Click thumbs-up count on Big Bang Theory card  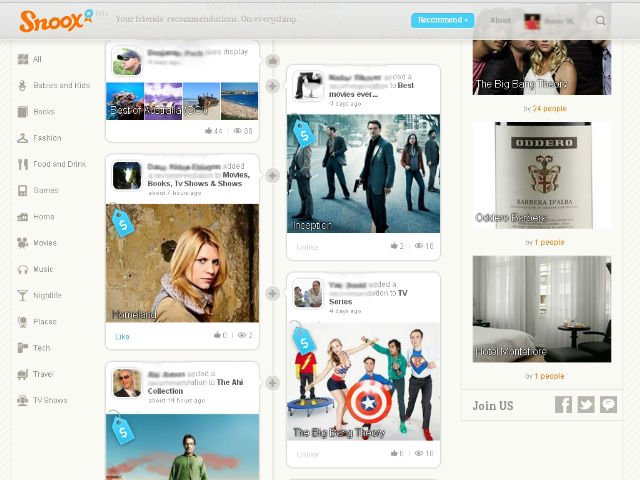pyautogui.click(x=397, y=453)
